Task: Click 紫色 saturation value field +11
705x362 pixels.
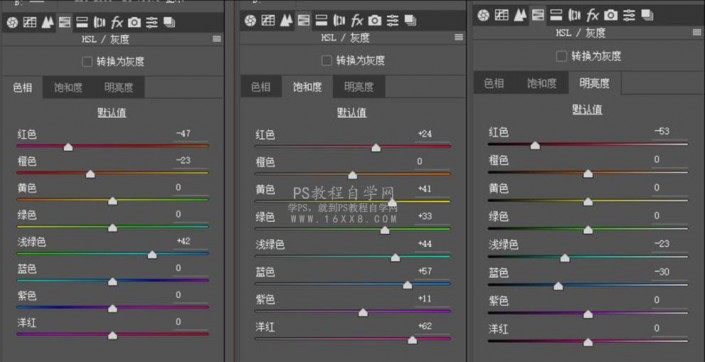Action: (x=432, y=299)
